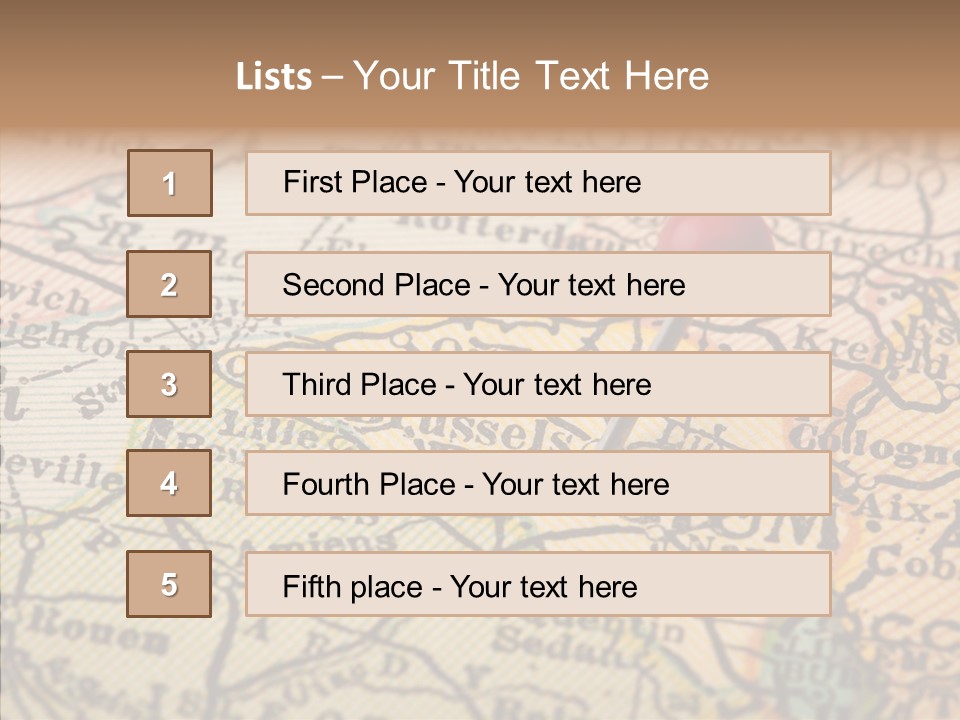Select the "Second Place" text bar
The width and height of the screenshot is (960, 720).
[x=538, y=284]
